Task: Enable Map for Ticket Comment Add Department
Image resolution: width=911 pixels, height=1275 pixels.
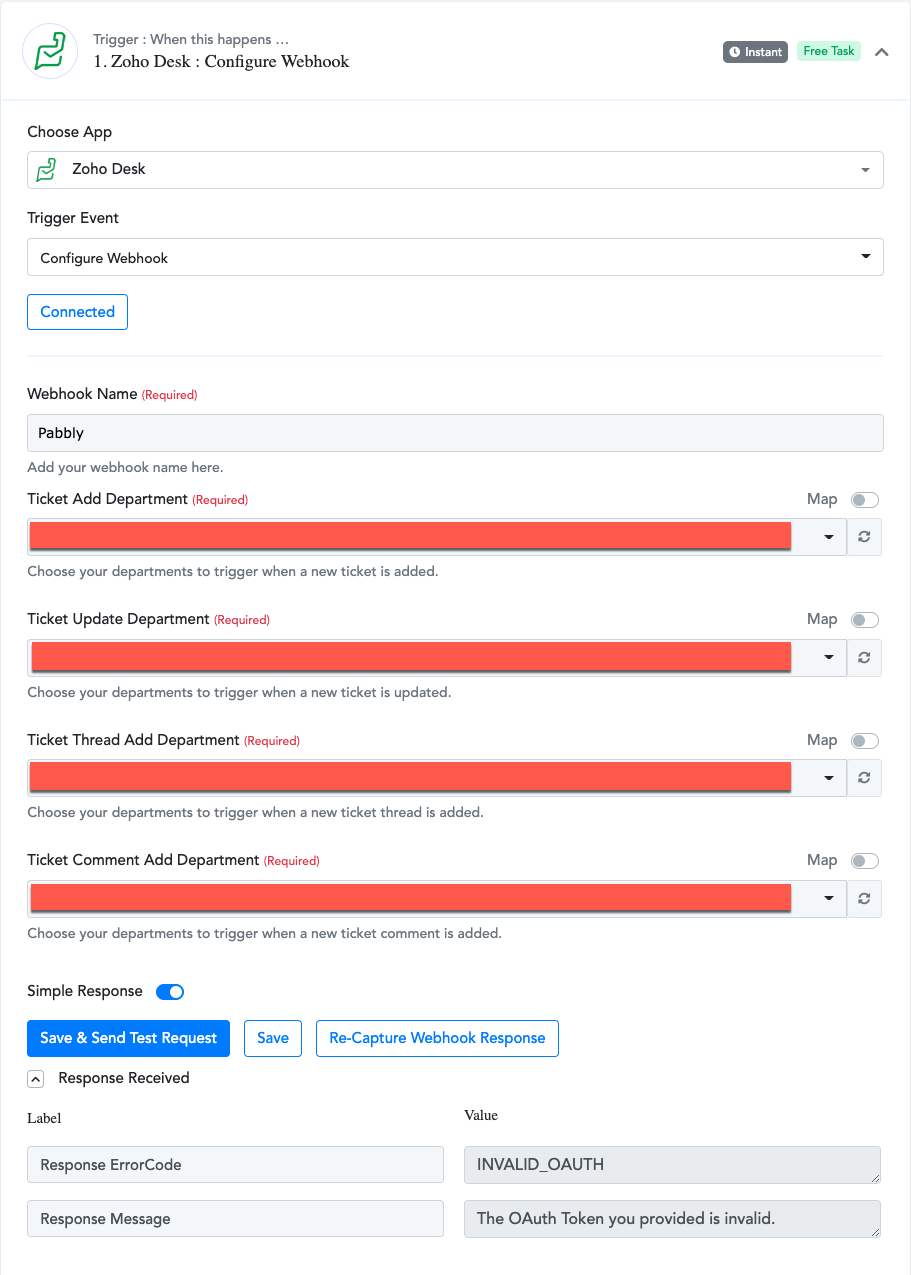Action: (x=865, y=861)
